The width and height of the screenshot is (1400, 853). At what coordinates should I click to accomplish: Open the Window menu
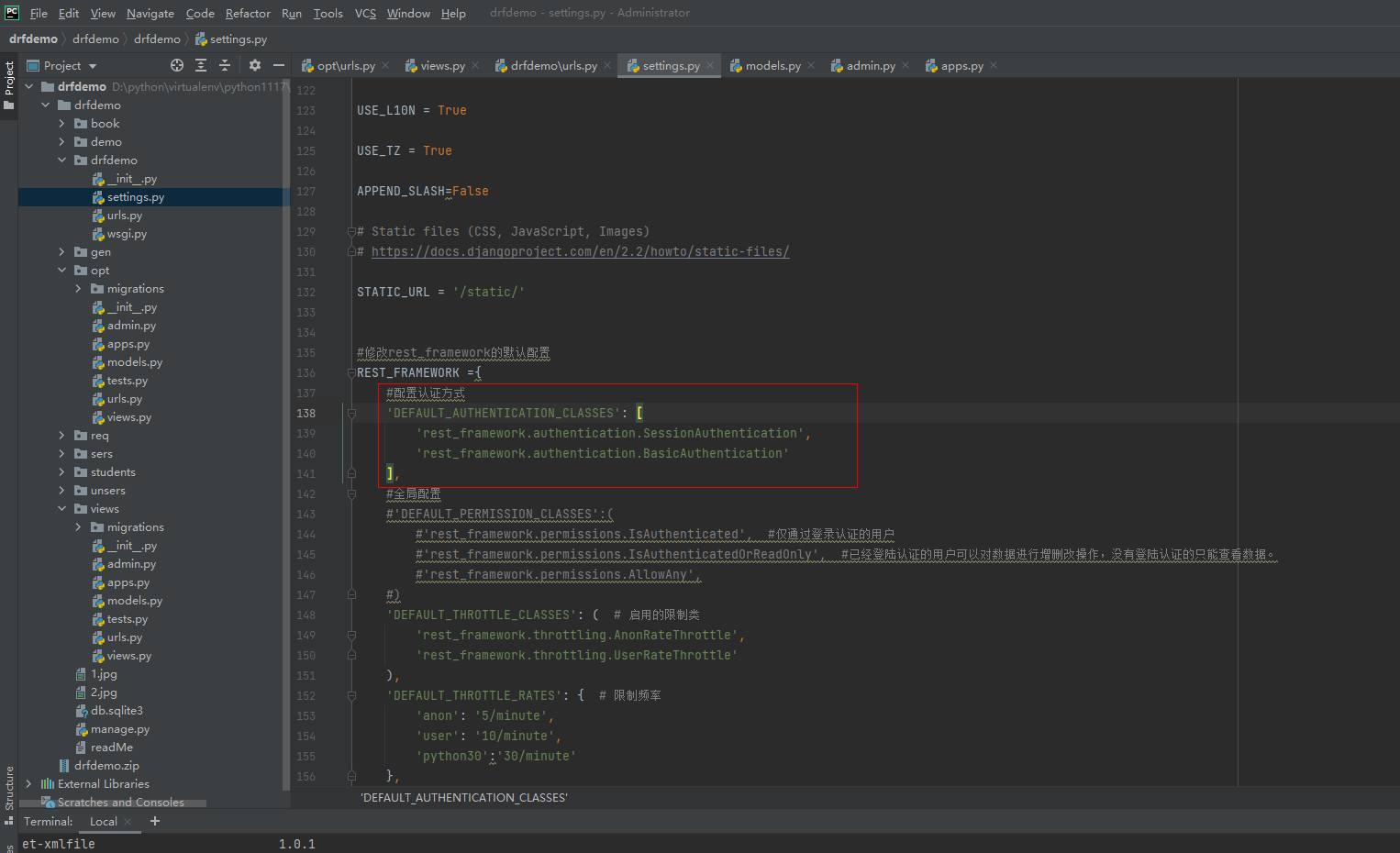(x=408, y=13)
